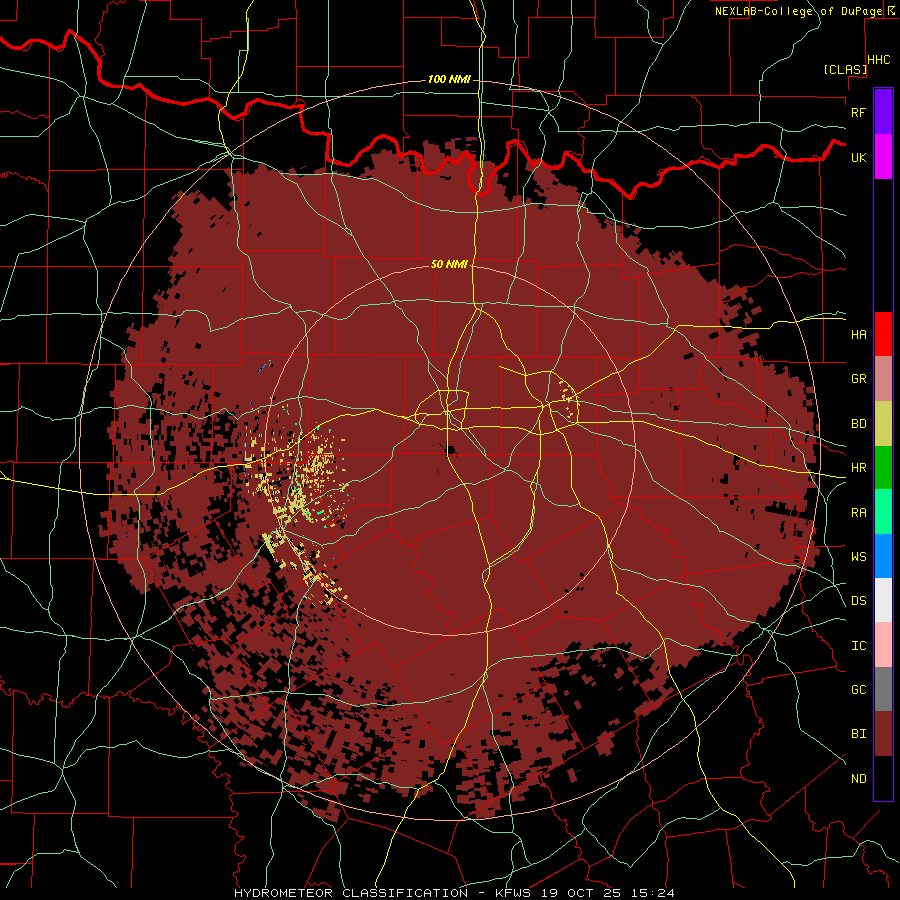The image size is (900, 900).
Task: Click the BI legend label
Action: [x=859, y=734]
